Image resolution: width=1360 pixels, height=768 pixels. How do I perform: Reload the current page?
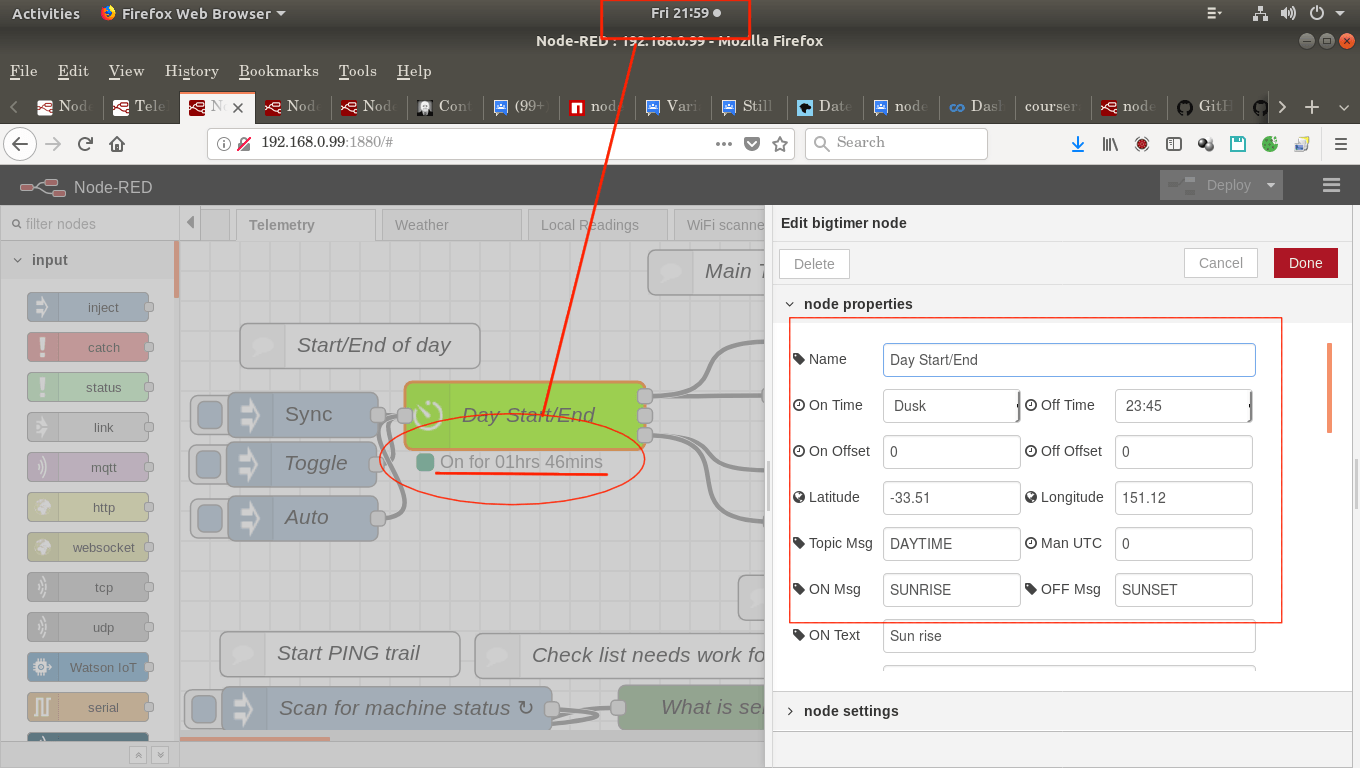(x=85, y=144)
